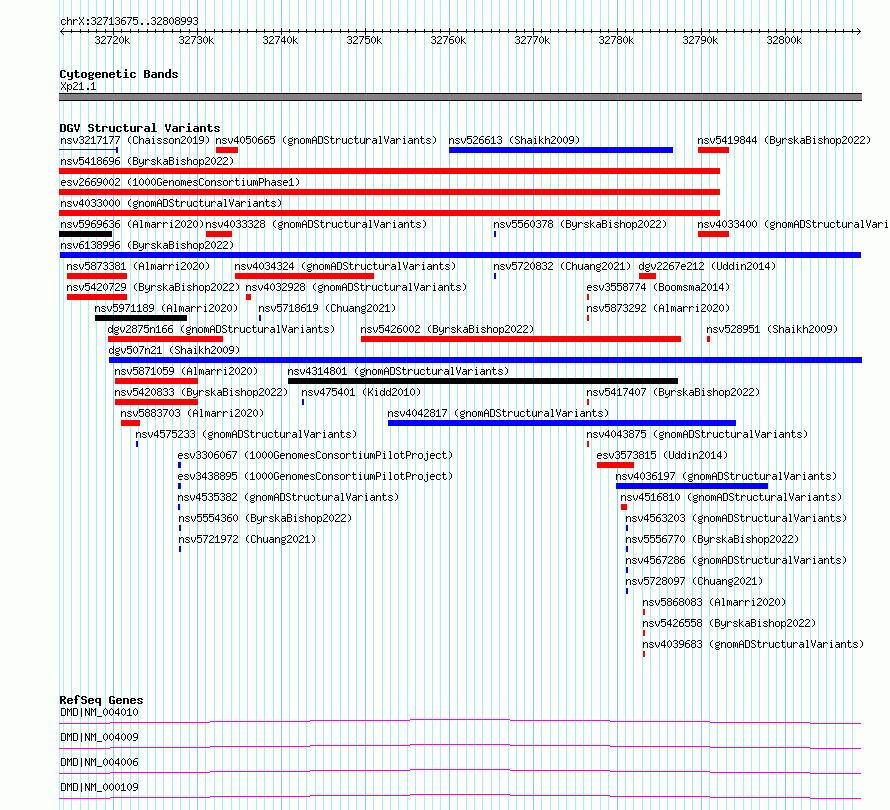Select the DMD|NM_004006 transcript label
890x810 pixels.
99,762
